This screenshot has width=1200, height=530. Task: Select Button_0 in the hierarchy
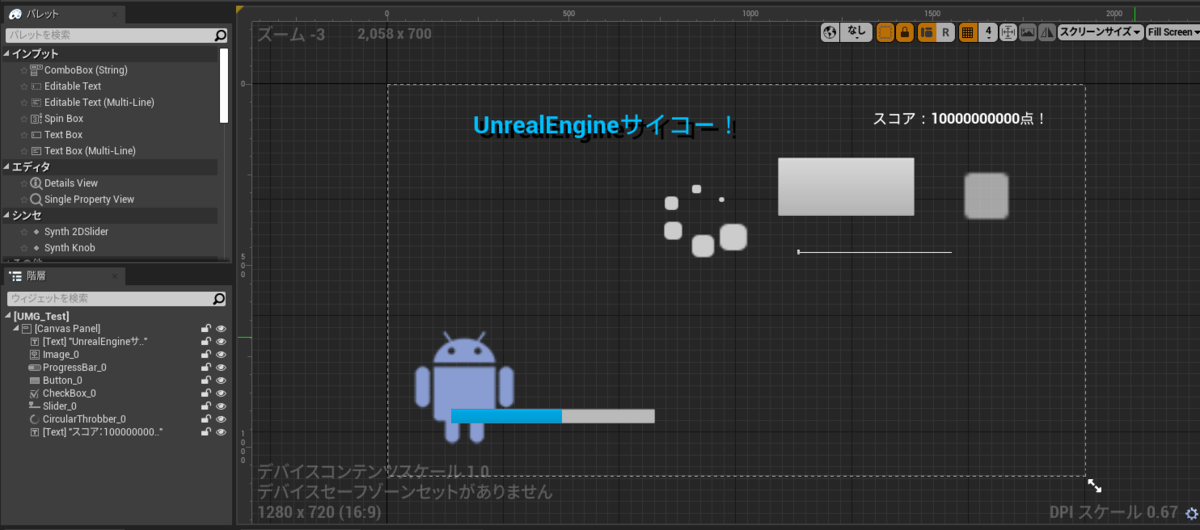62,380
